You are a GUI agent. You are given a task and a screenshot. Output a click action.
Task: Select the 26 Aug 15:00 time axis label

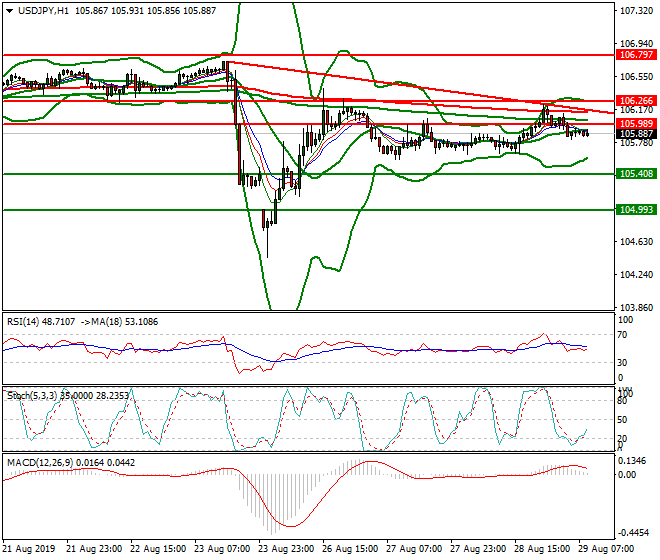coord(350,549)
